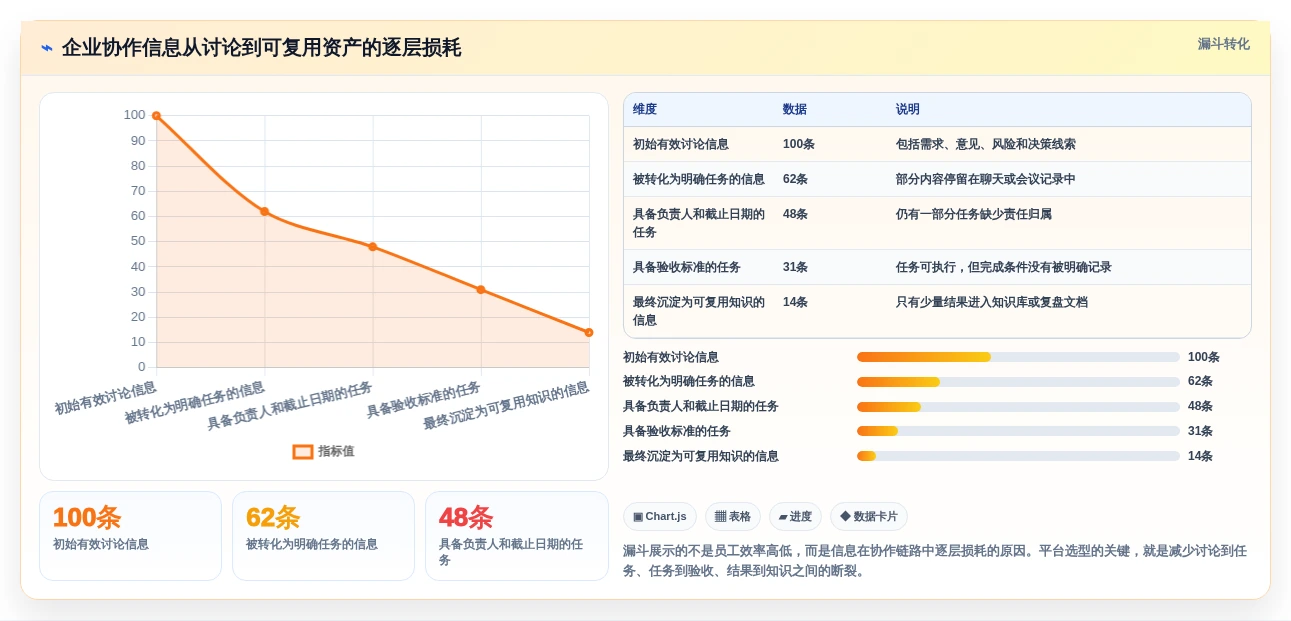Toggle the 指标值 legend swatch

tap(303, 452)
